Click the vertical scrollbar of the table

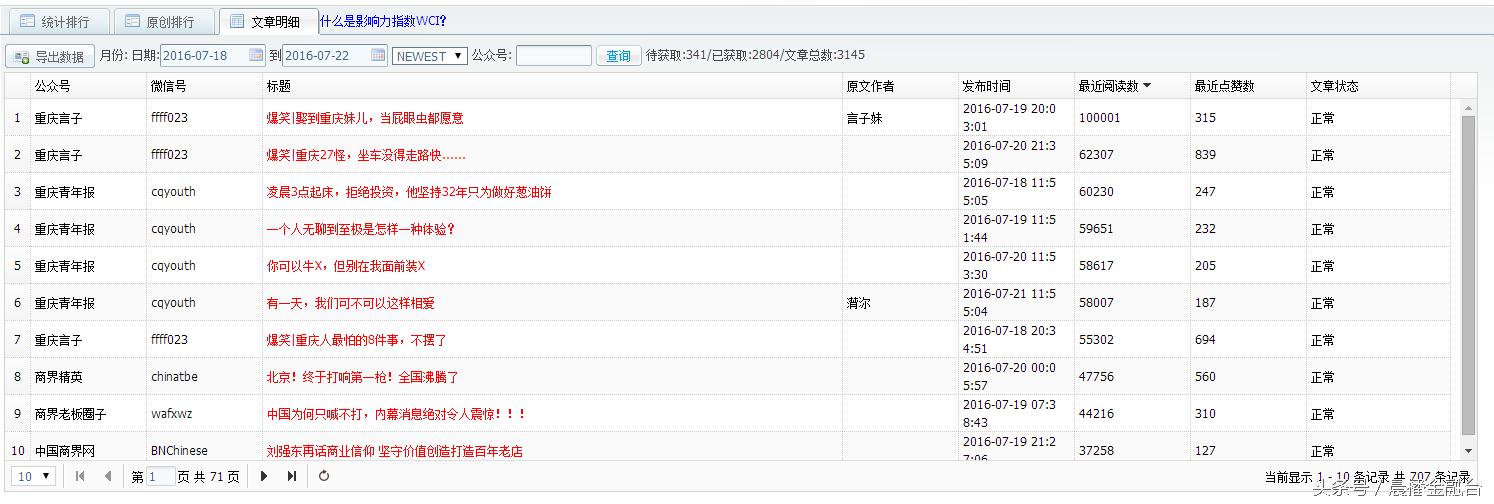point(1468,275)
